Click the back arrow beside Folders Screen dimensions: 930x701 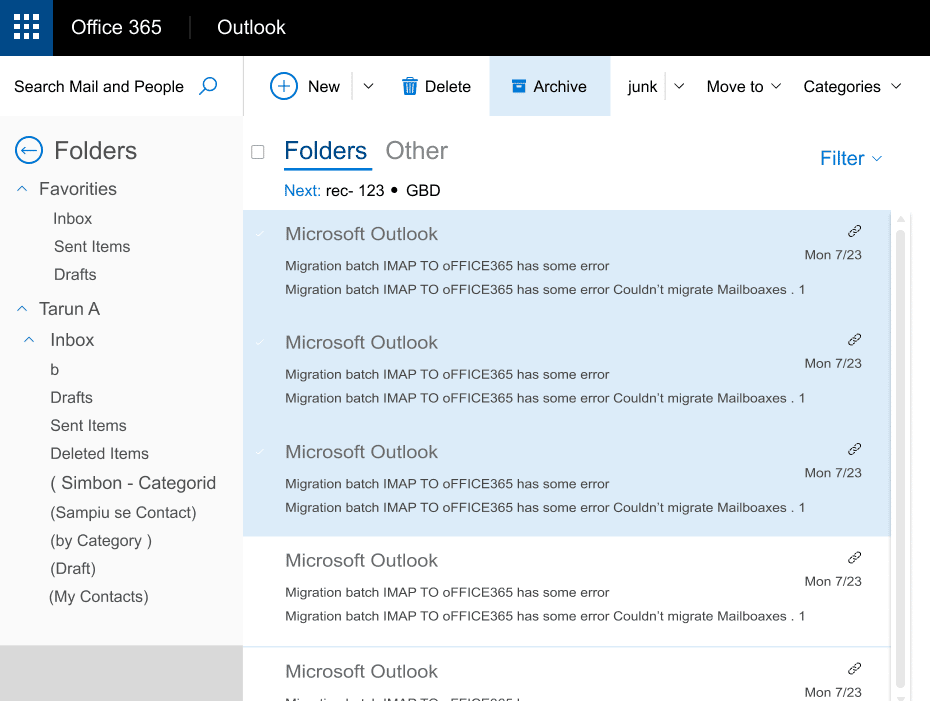coord(29,151)
